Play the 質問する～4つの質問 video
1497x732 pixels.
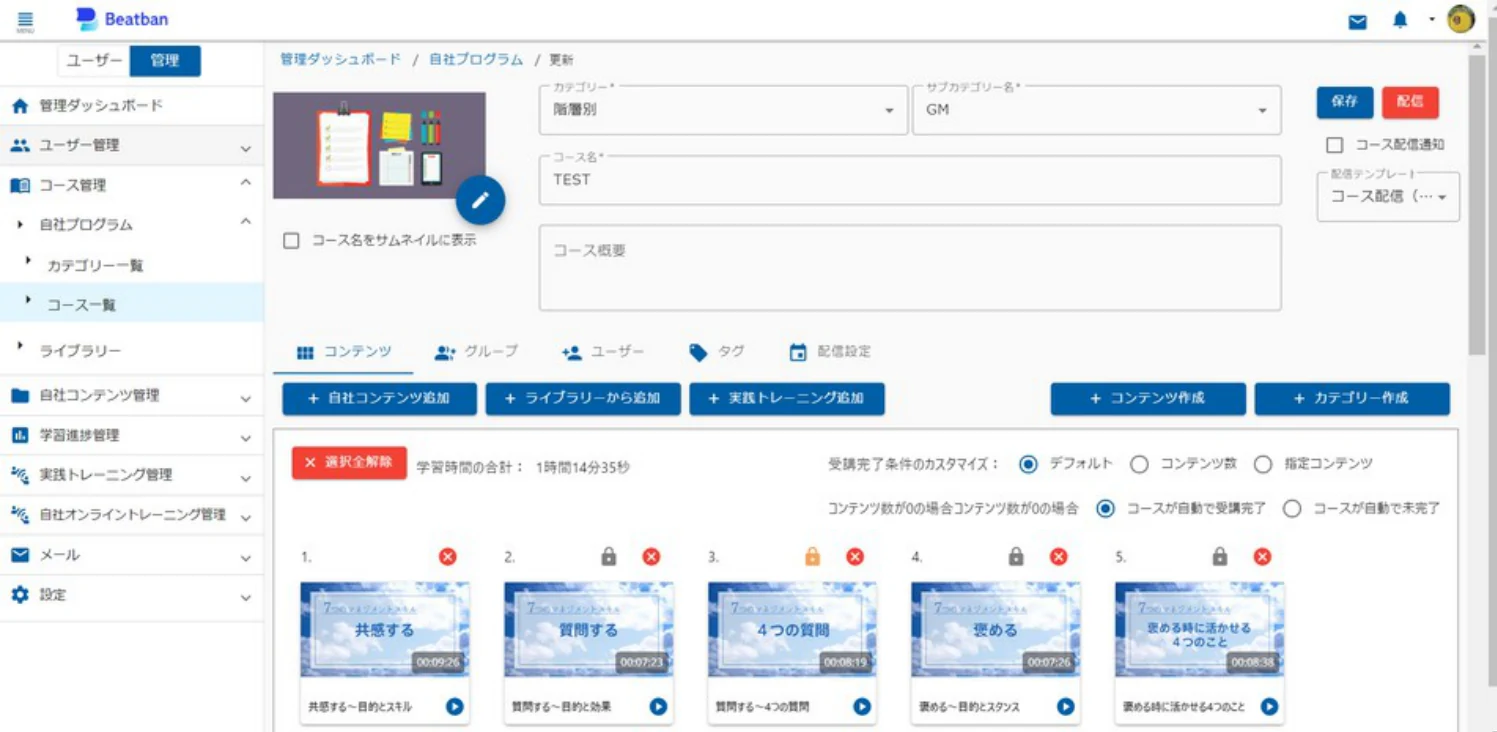tap(862, 706)
